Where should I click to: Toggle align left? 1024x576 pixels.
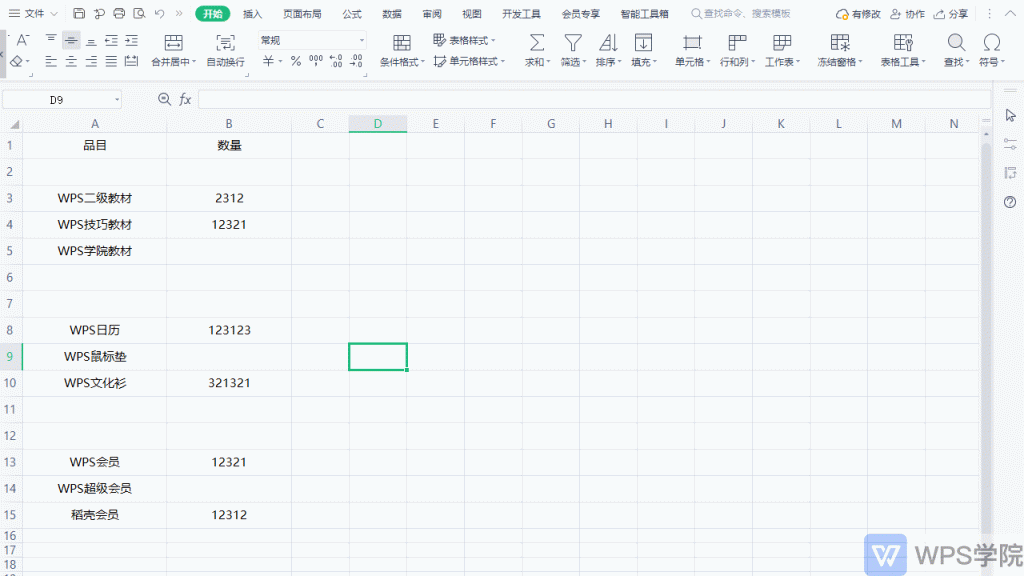coord(51,61)
